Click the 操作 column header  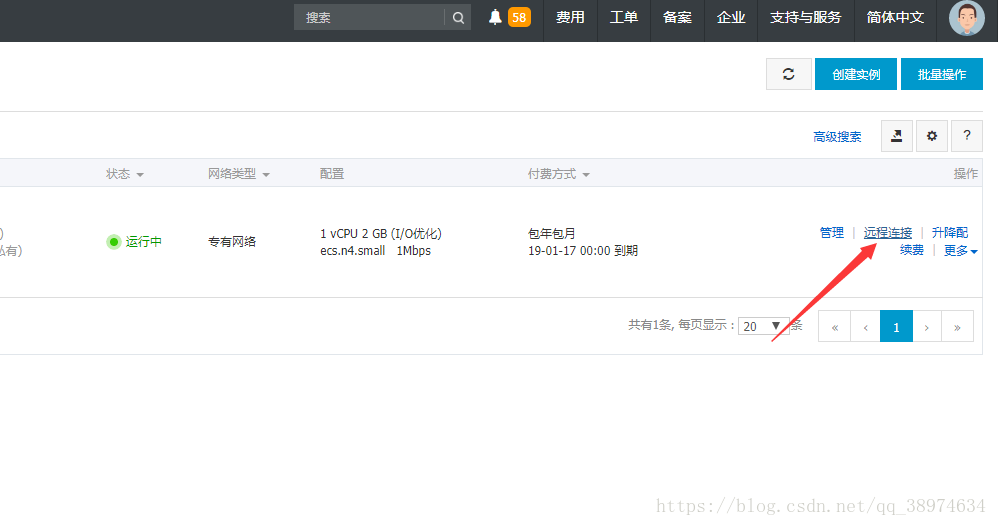point(966,174)
